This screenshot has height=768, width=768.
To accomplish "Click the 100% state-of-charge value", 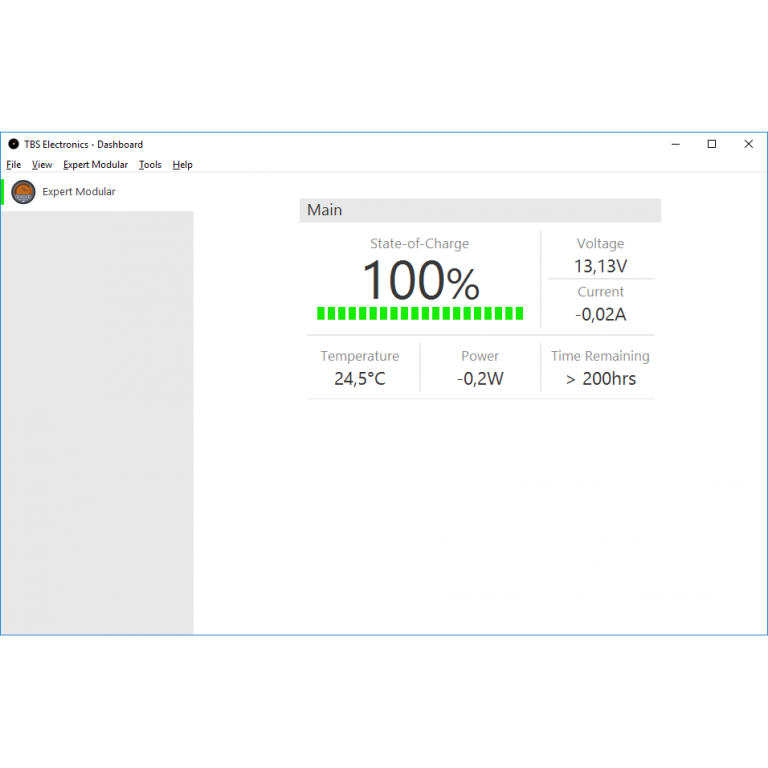I will coord(420,281).
